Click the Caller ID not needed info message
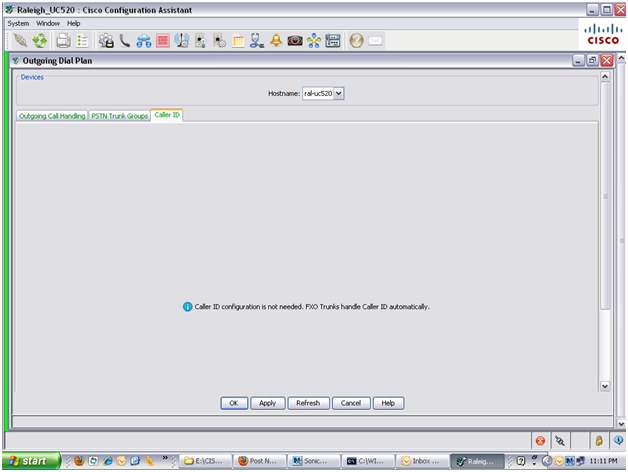 [x=306, y=307]
